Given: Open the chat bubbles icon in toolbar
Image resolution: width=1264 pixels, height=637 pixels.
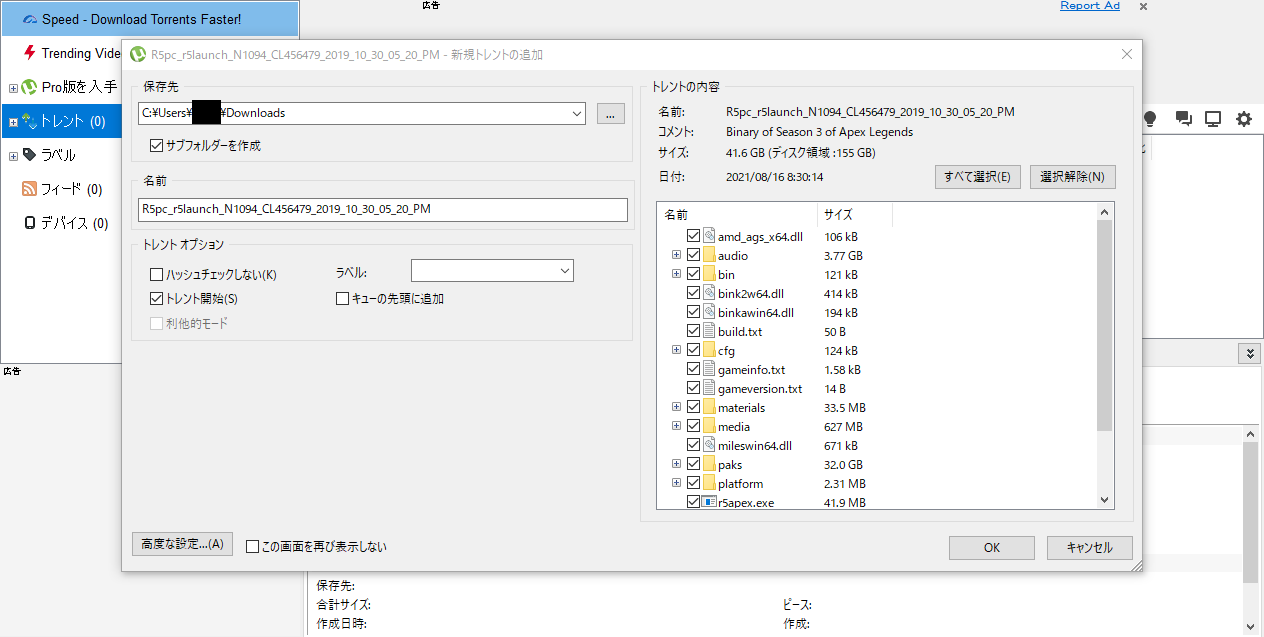Looking at the screenshot, I should point(1183,119).
